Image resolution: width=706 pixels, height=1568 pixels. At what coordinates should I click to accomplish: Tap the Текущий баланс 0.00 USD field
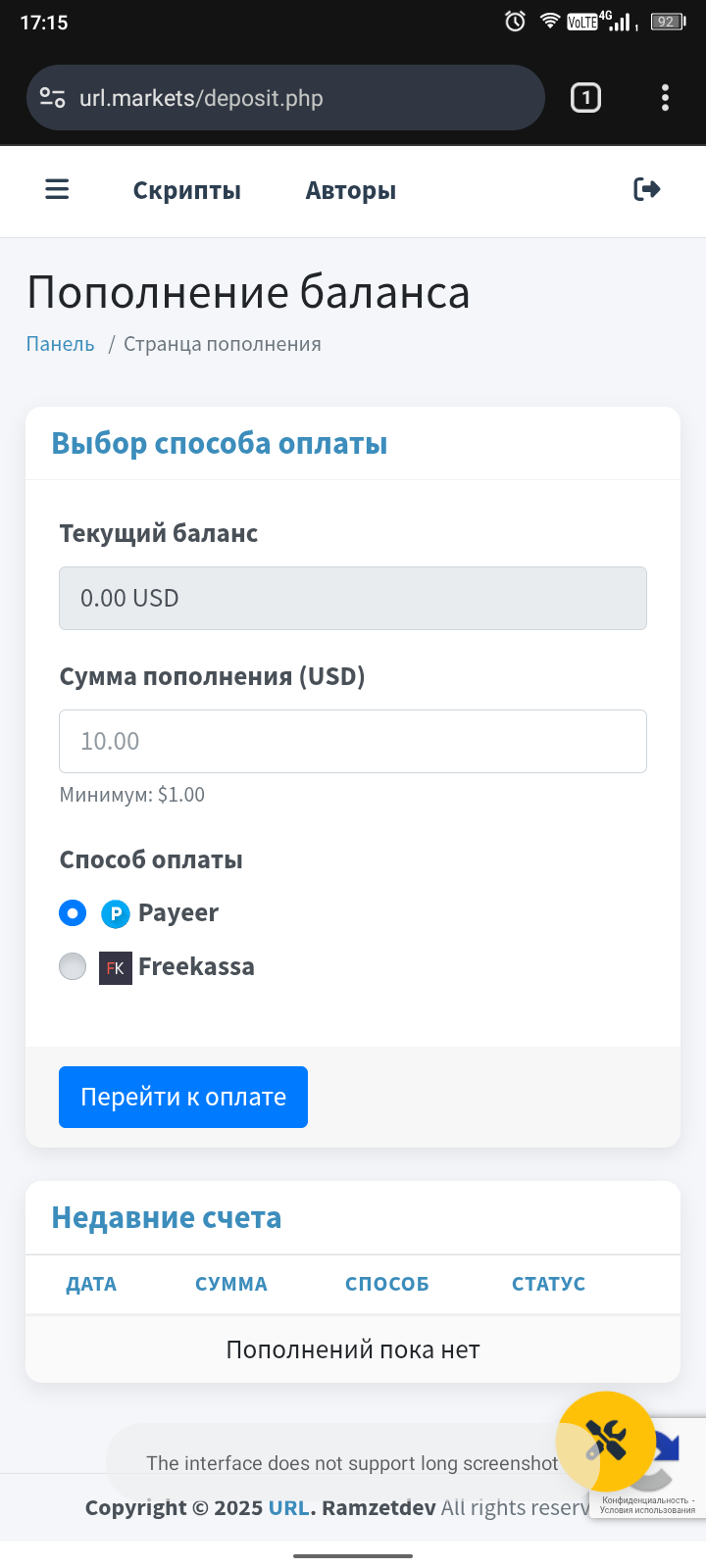353,598
